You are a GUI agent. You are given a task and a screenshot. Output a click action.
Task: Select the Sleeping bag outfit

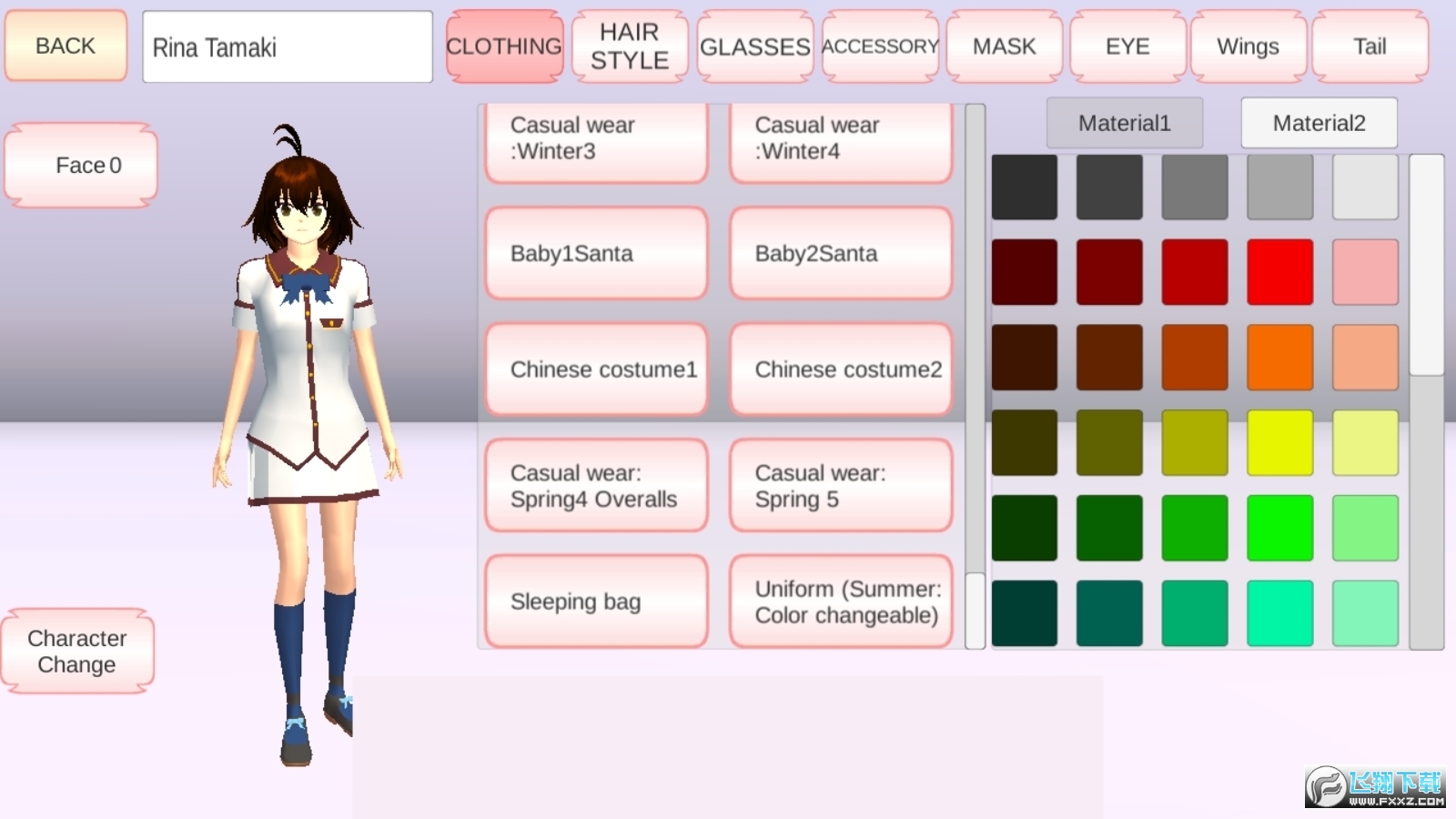coord(596,601)
